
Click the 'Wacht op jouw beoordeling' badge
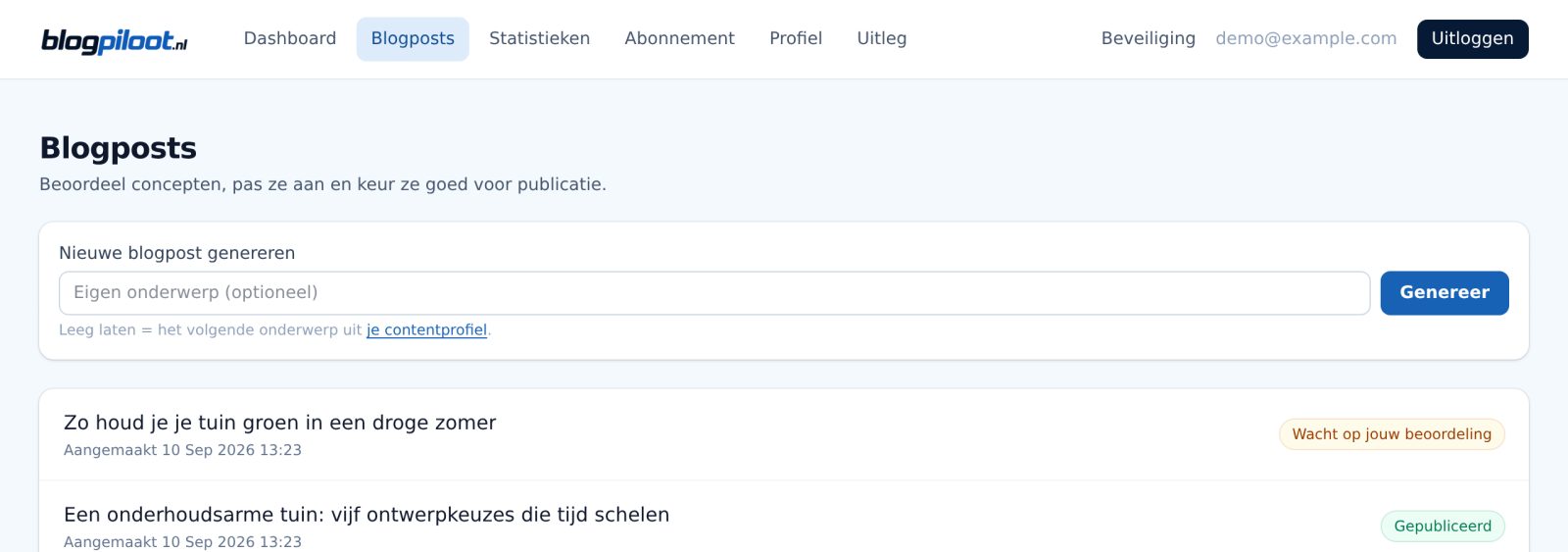point(1392,434)
